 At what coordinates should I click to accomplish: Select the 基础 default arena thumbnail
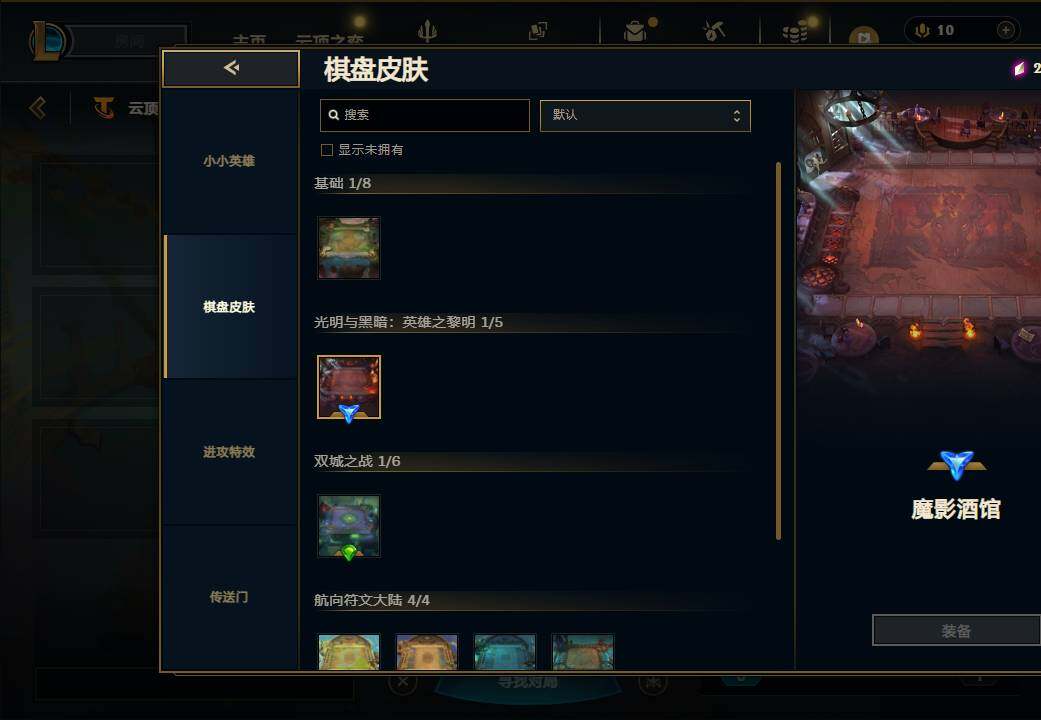[x=349, y=248]
